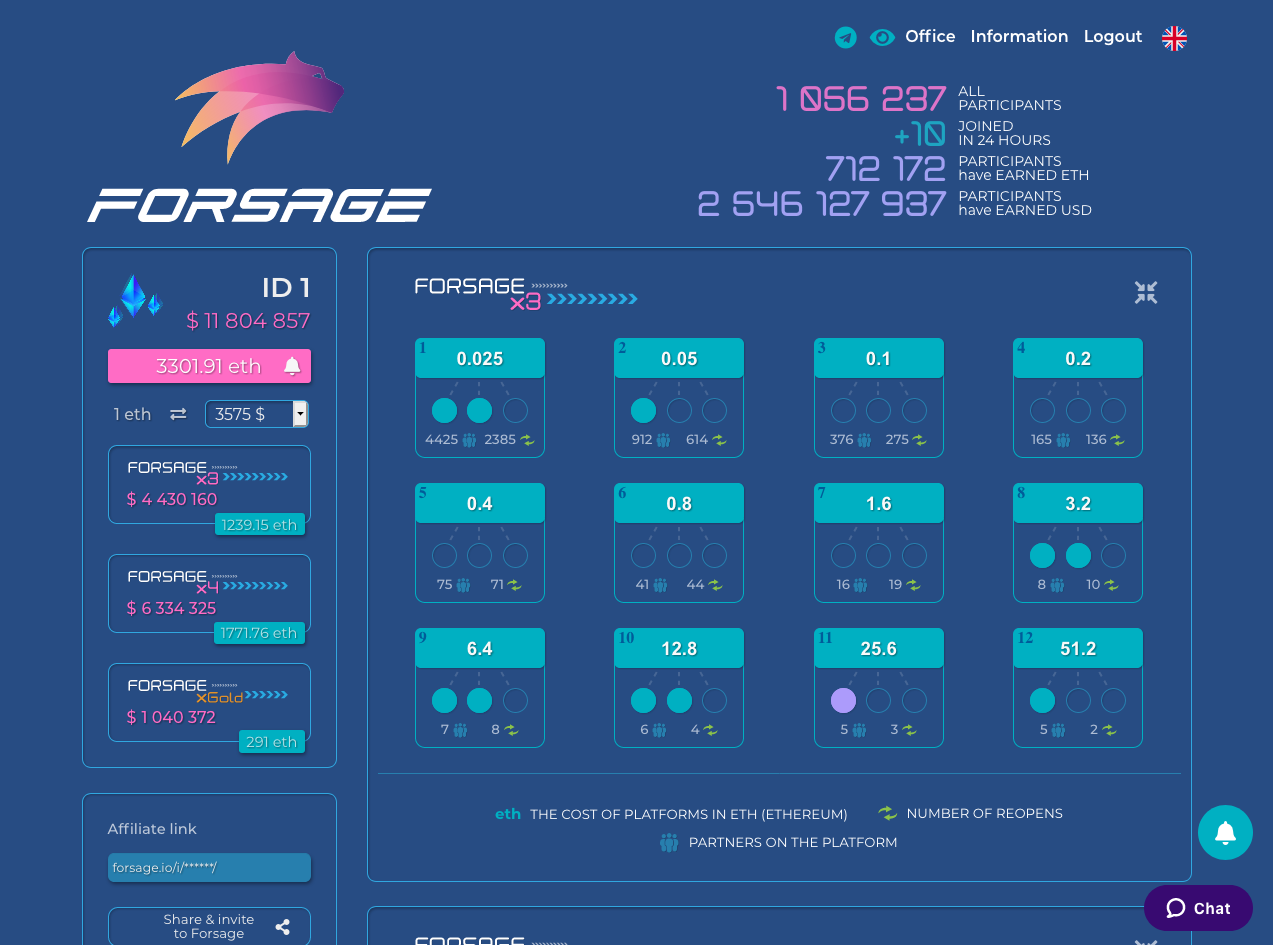1273x945 pixels.
Task: Select platform 3 header 0.1
Action: point(879,358)
